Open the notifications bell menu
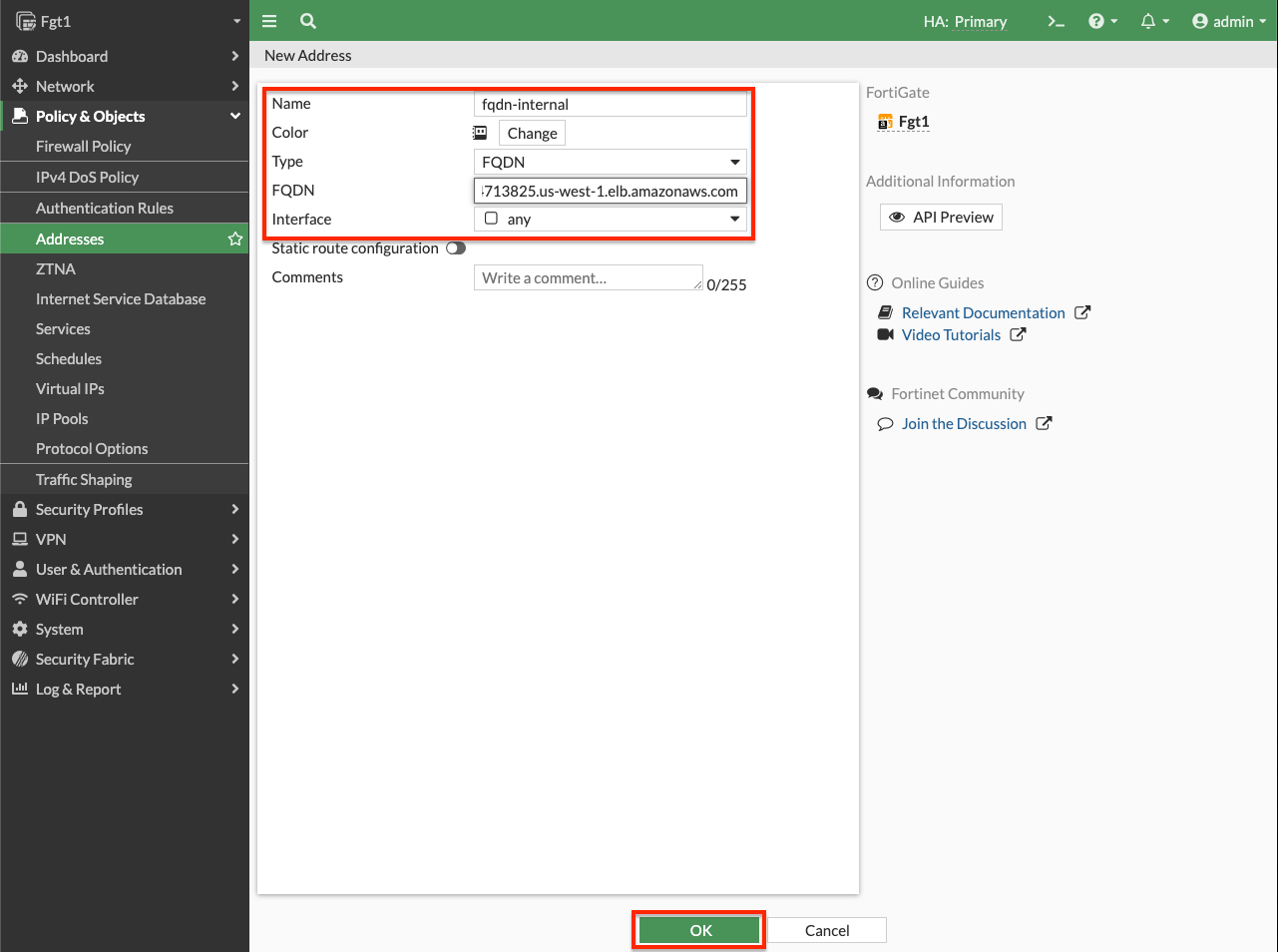 click(1154, 21)
